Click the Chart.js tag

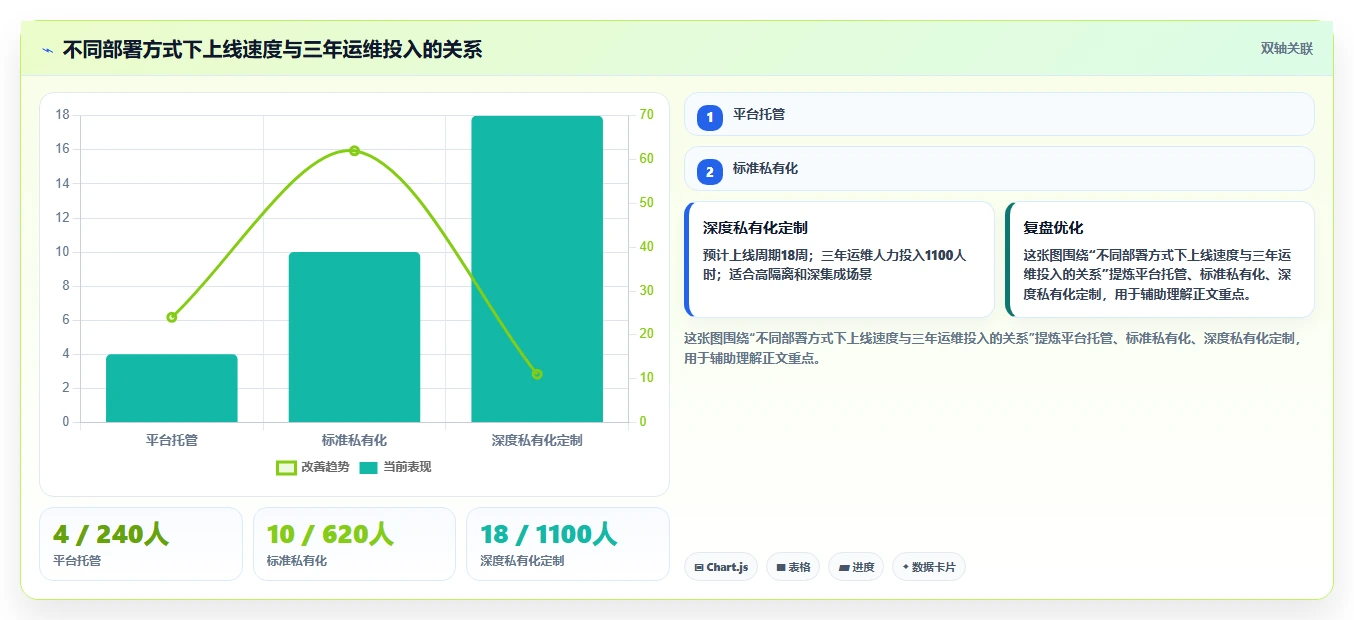tap(721, 567)
